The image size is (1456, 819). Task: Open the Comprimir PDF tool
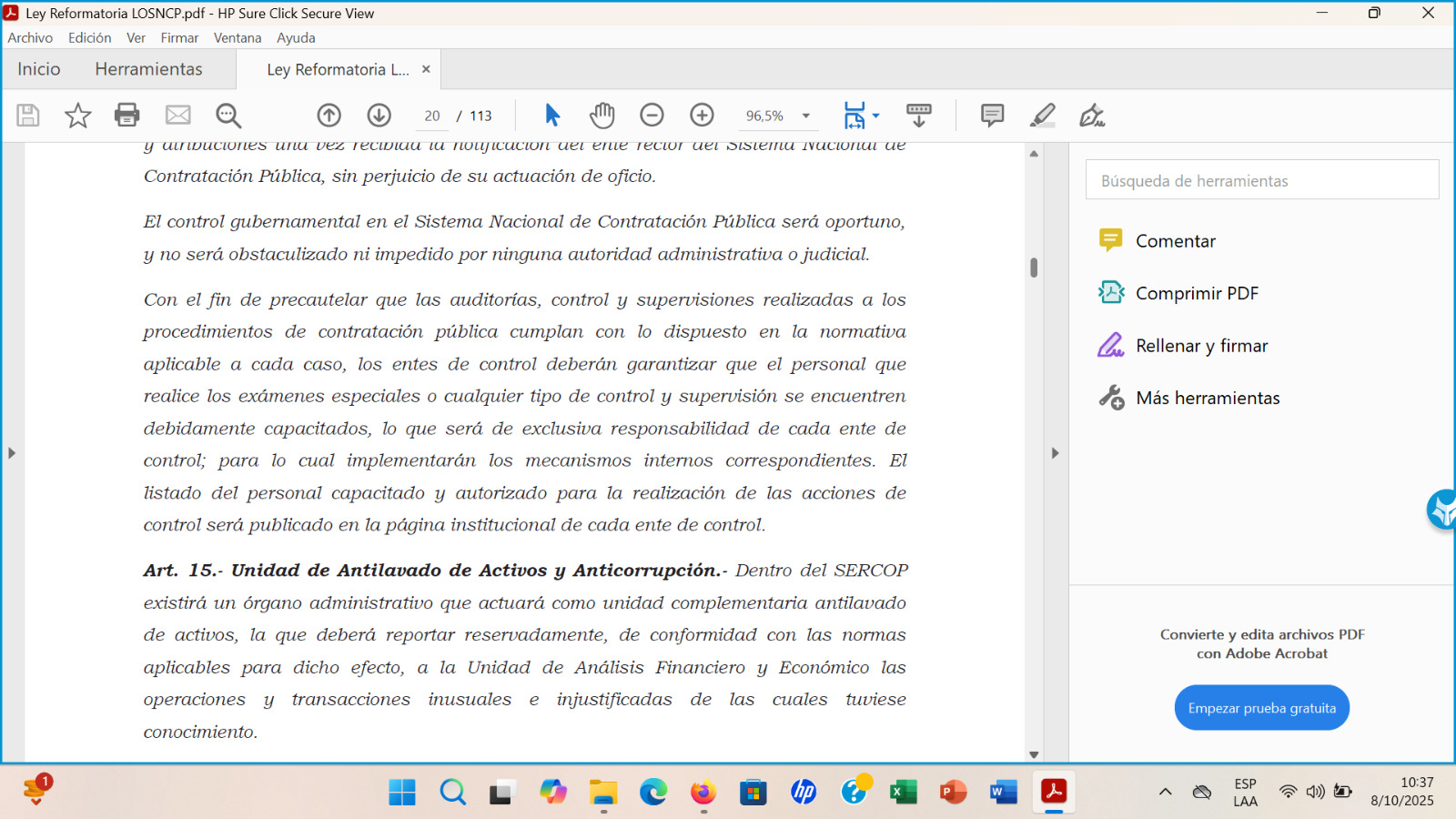(1197, 293)
